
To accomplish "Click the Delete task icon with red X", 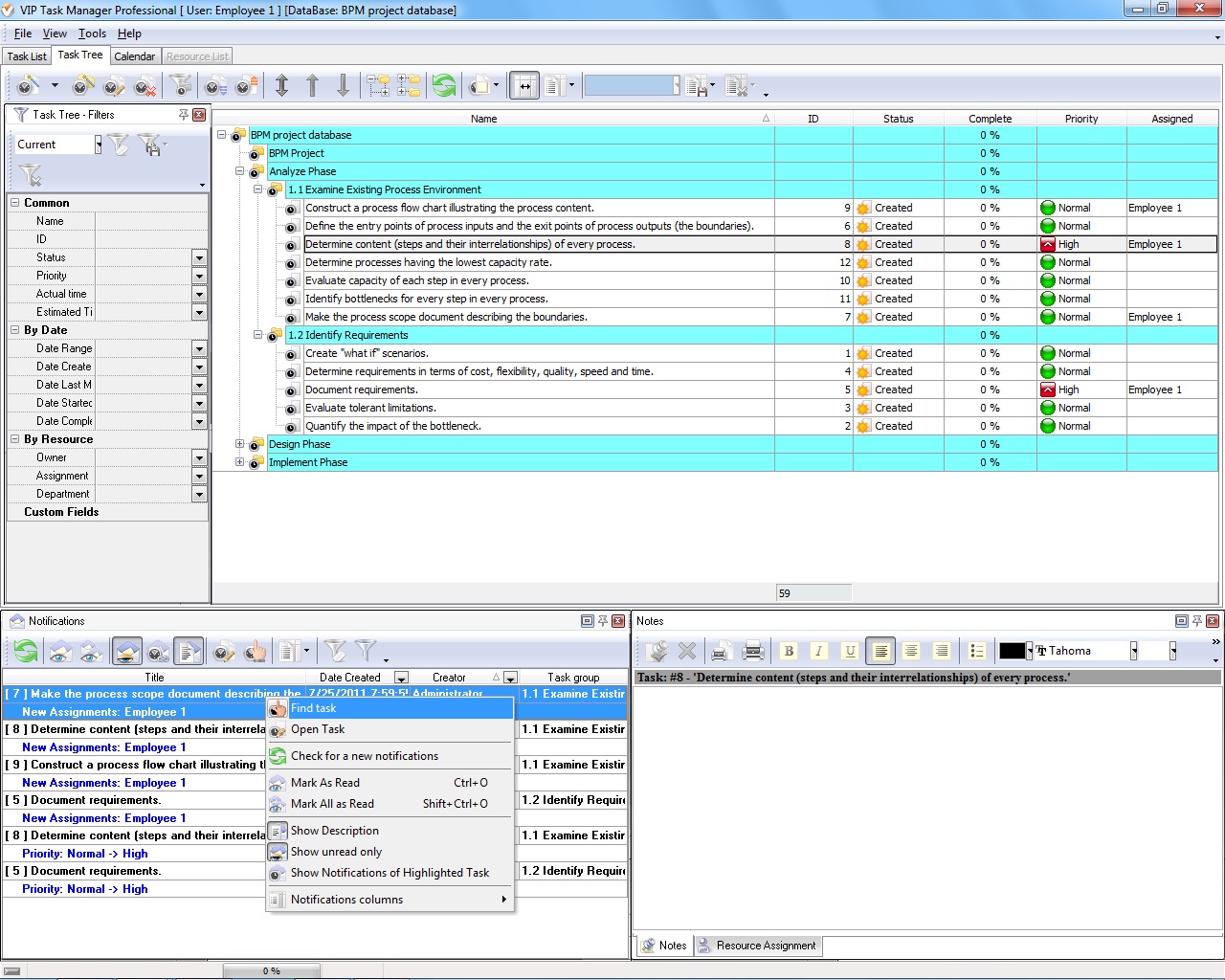I will coord(145,86).
